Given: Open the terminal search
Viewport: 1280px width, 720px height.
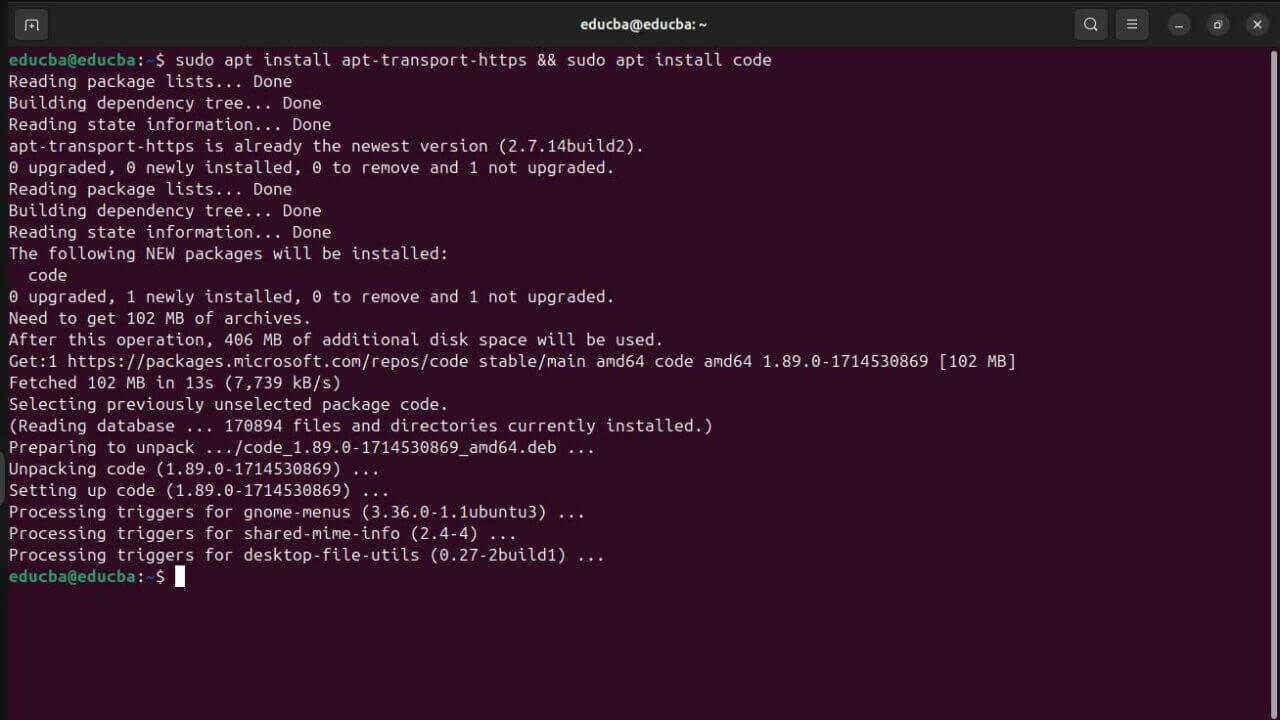Looking at the screenshot, I should click(1090, 24).
